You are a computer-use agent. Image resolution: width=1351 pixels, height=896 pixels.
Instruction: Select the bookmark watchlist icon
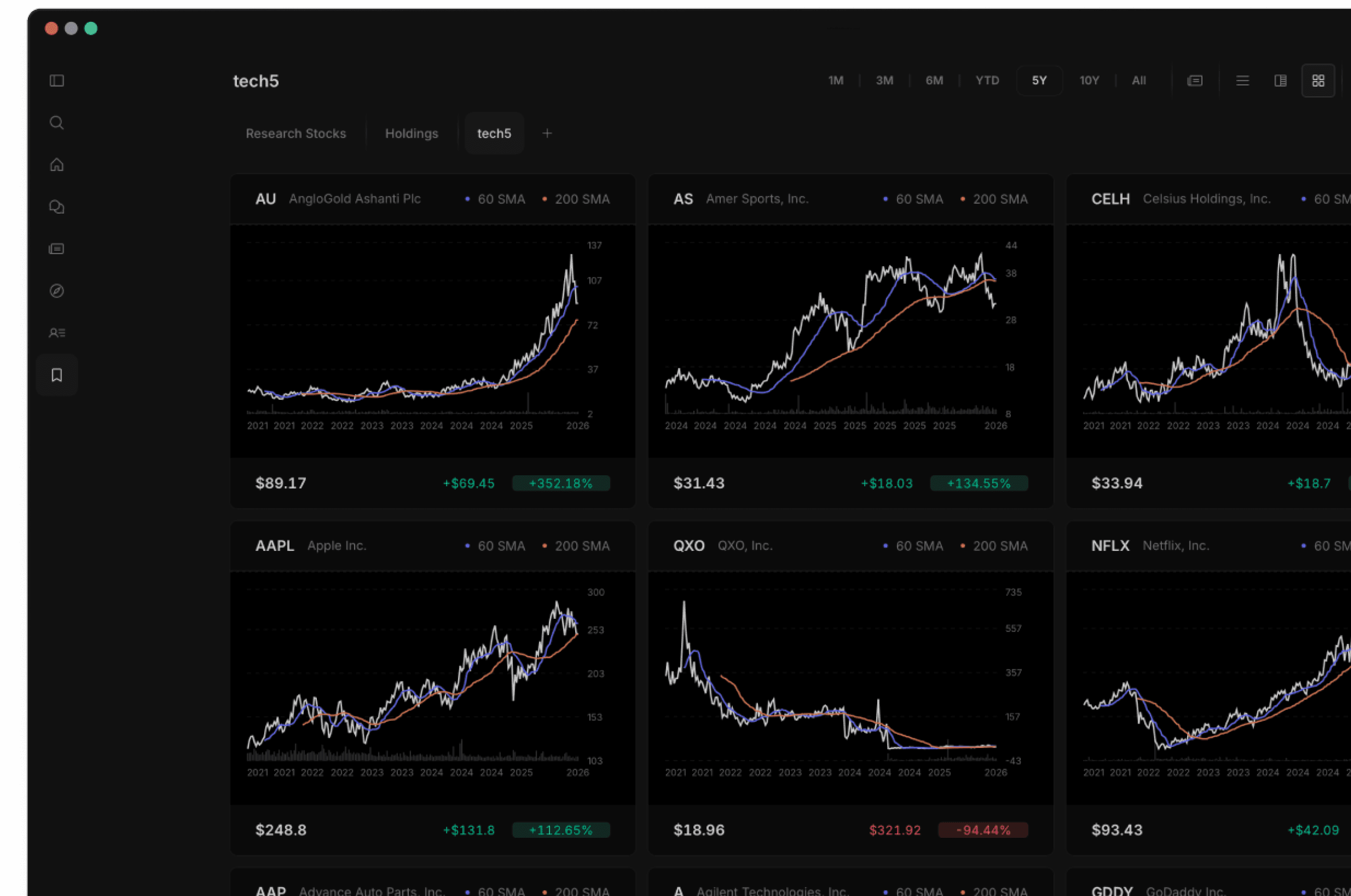57,375
